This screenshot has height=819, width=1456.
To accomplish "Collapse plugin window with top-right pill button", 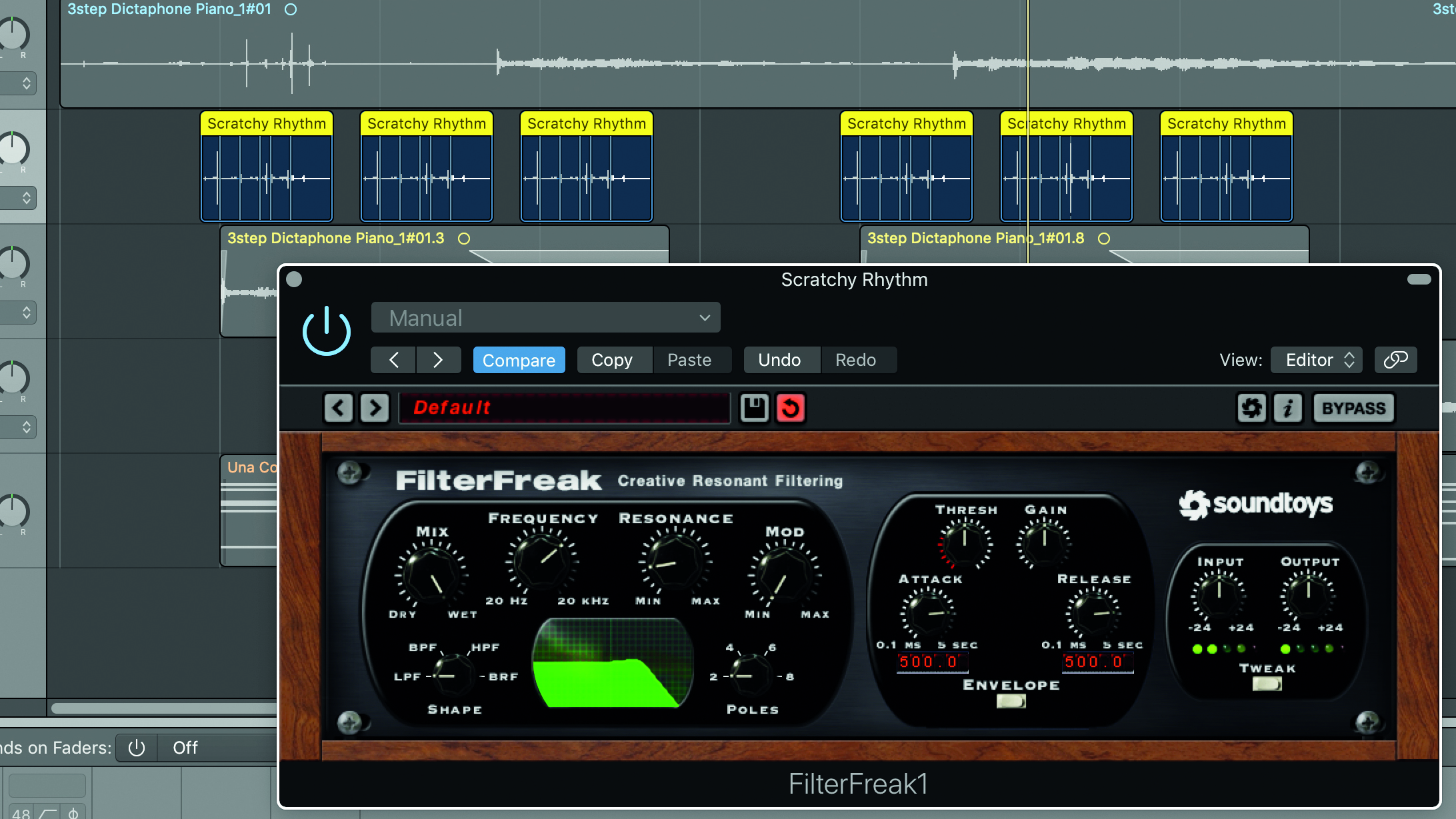I will (1419, 279).
